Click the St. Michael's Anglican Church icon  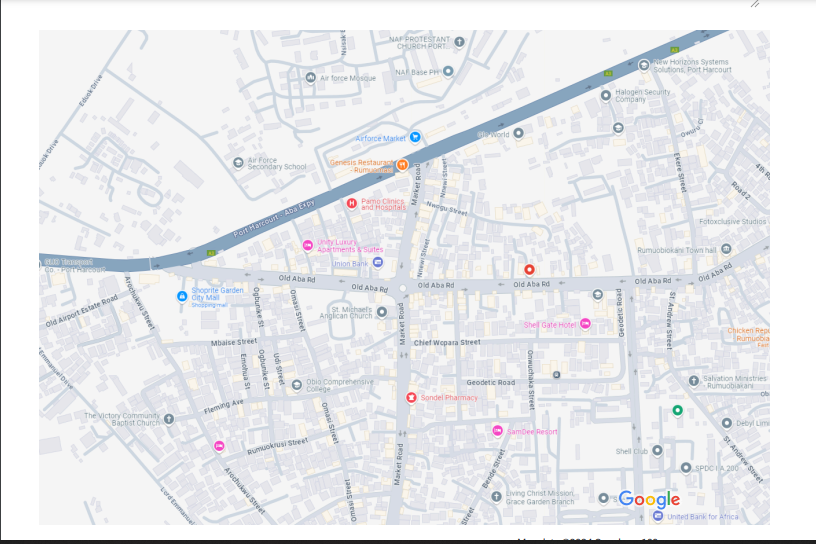tap(380, 313)
